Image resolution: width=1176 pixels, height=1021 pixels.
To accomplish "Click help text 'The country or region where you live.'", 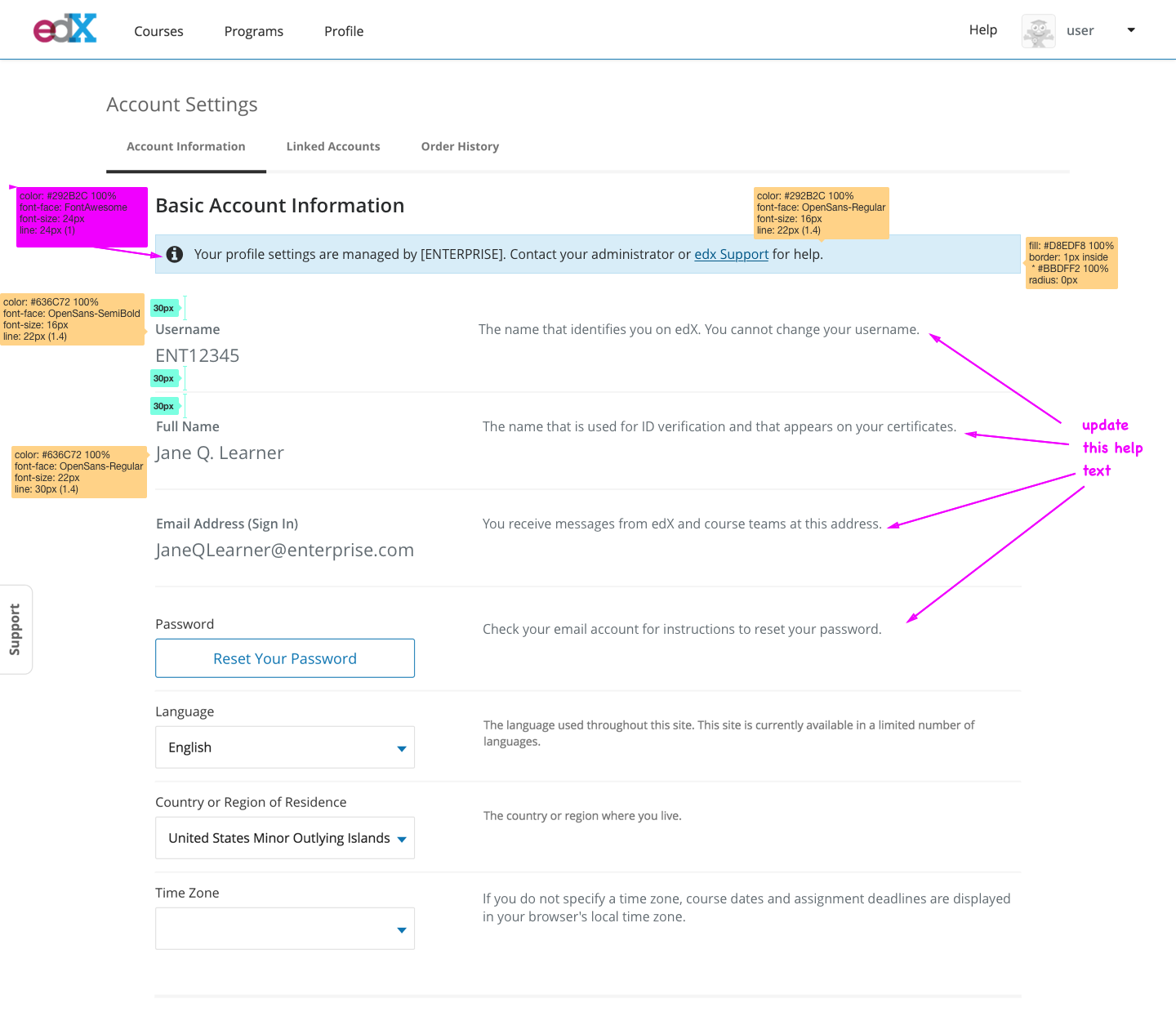I will tap(582, 816).
